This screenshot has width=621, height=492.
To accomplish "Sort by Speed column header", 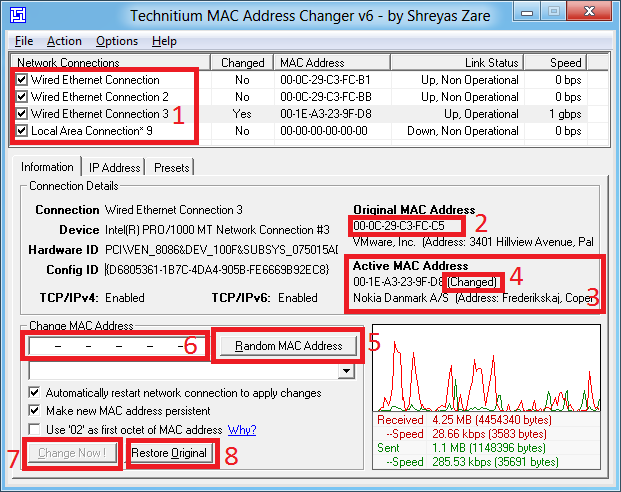I will 556,63.
